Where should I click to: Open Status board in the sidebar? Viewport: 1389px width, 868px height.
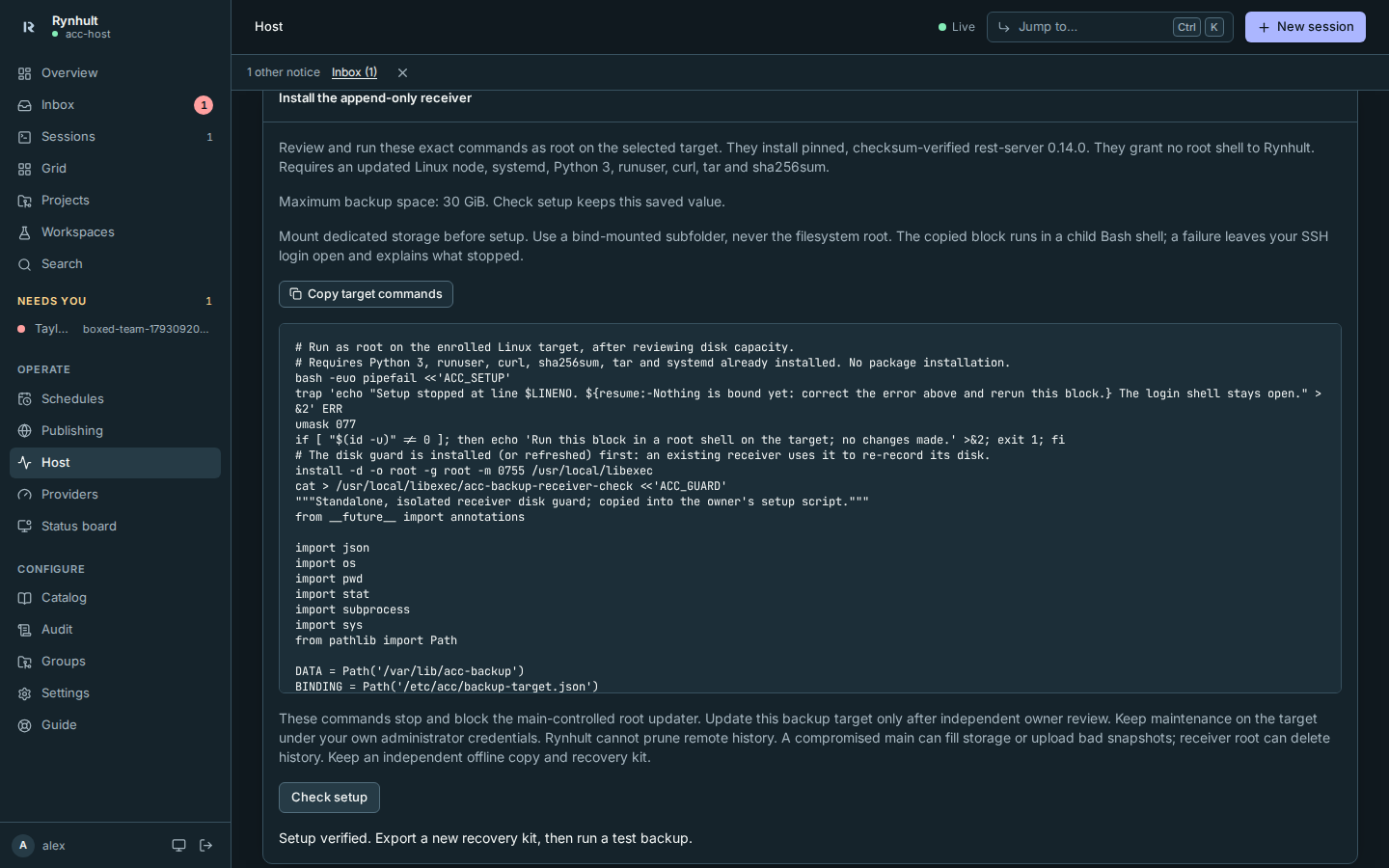click(x=115, y=527)
